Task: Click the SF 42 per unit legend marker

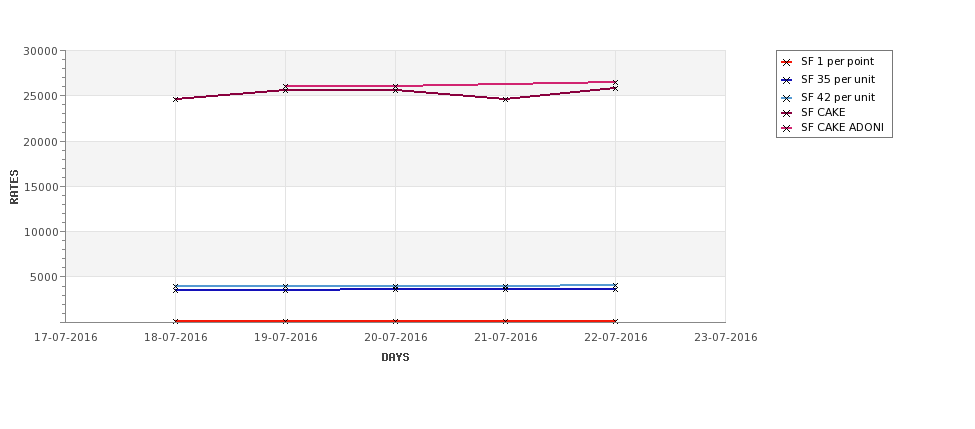Action: click(x=787, y=98)
